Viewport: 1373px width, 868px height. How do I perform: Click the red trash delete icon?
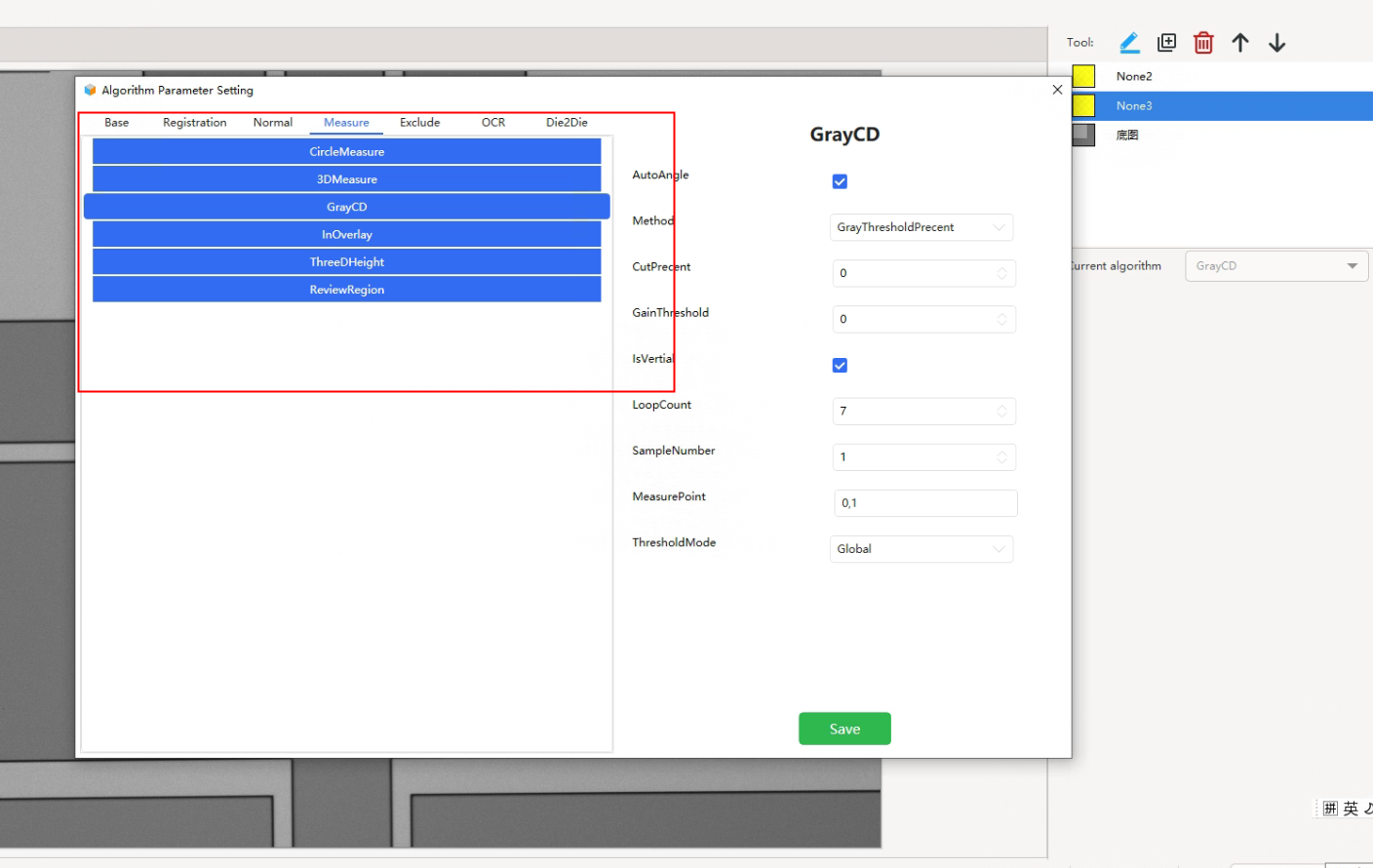(x=1203, y=43)
